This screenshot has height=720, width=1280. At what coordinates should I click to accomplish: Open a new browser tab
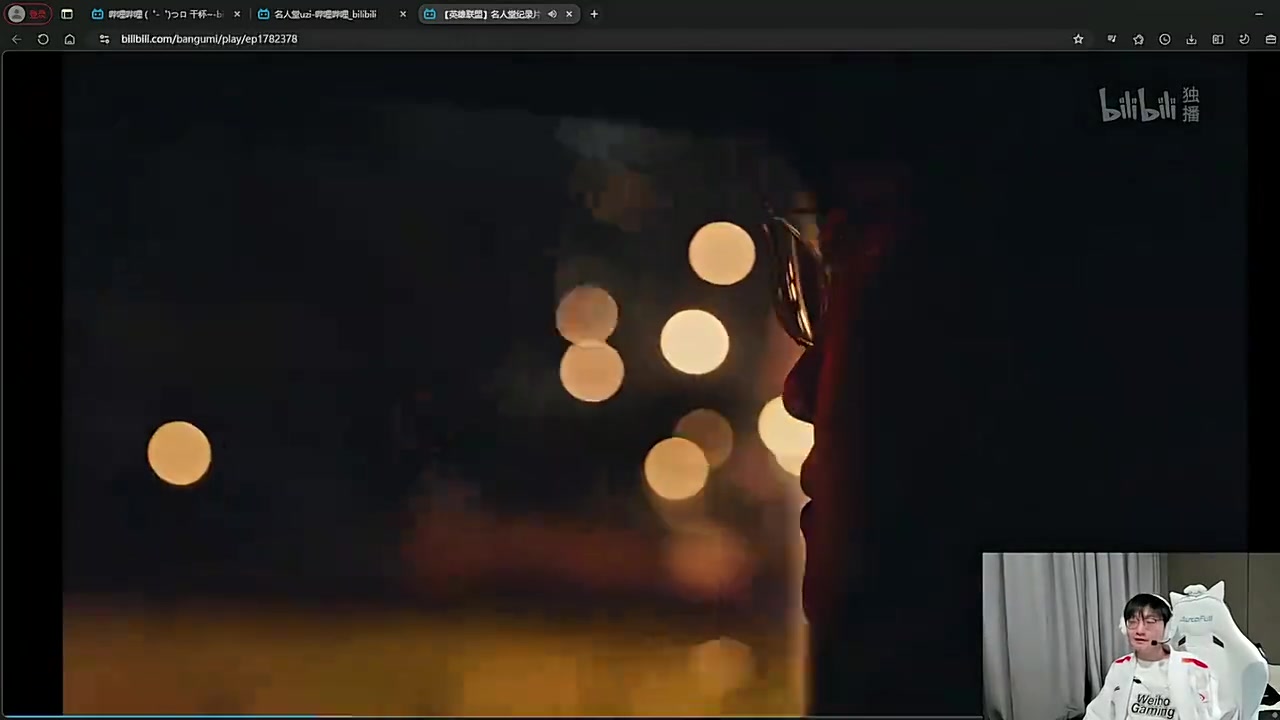(594, 14)
